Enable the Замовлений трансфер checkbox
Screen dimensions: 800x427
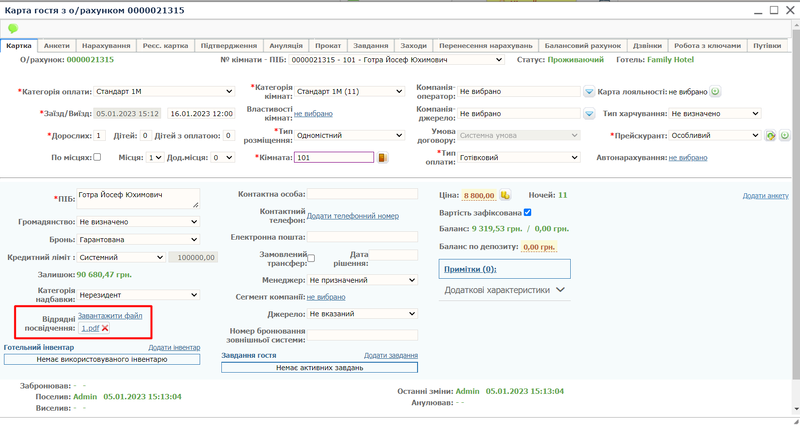[x=310, y=258]
